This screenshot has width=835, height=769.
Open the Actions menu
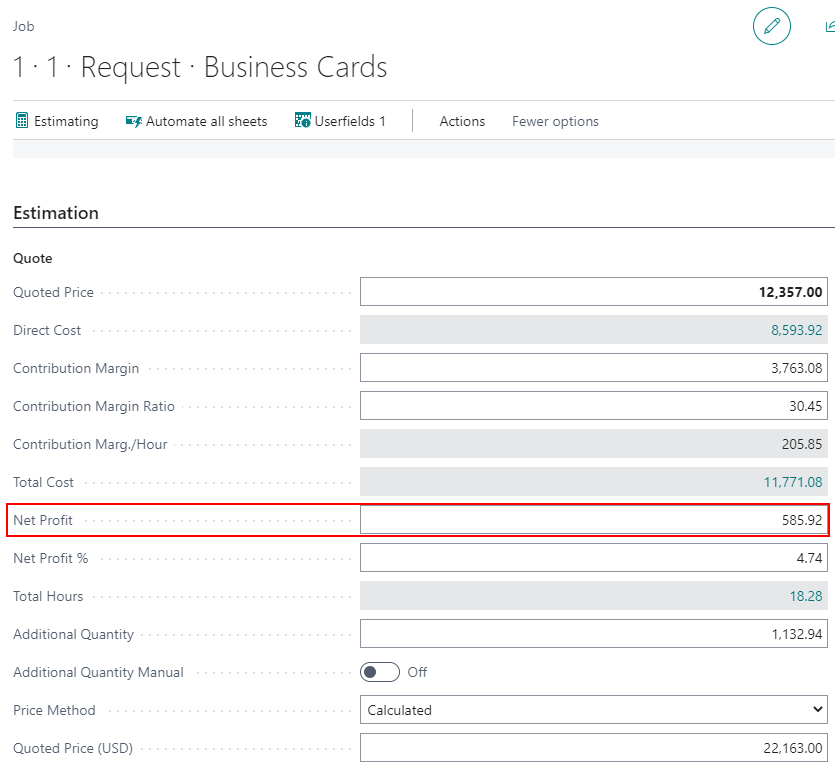(x=462, y=121)
